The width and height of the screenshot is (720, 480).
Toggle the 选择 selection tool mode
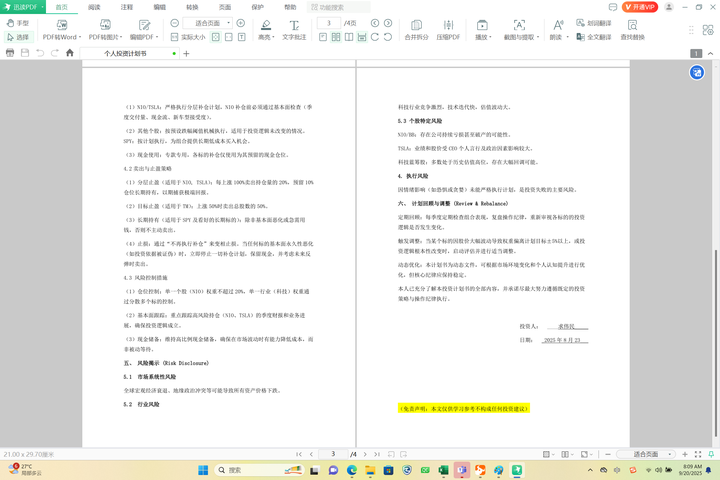pyautogui.click(x=17, y=37)
